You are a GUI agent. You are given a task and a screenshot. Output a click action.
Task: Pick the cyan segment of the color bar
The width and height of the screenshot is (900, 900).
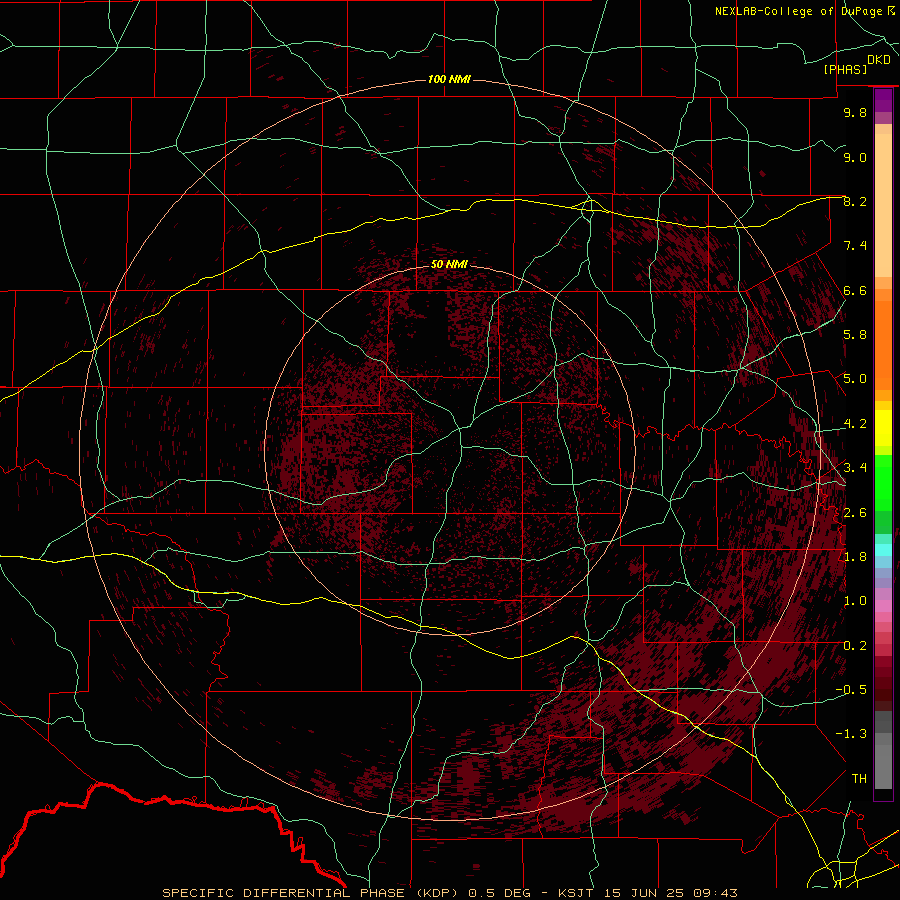click(x=883, y=550)
